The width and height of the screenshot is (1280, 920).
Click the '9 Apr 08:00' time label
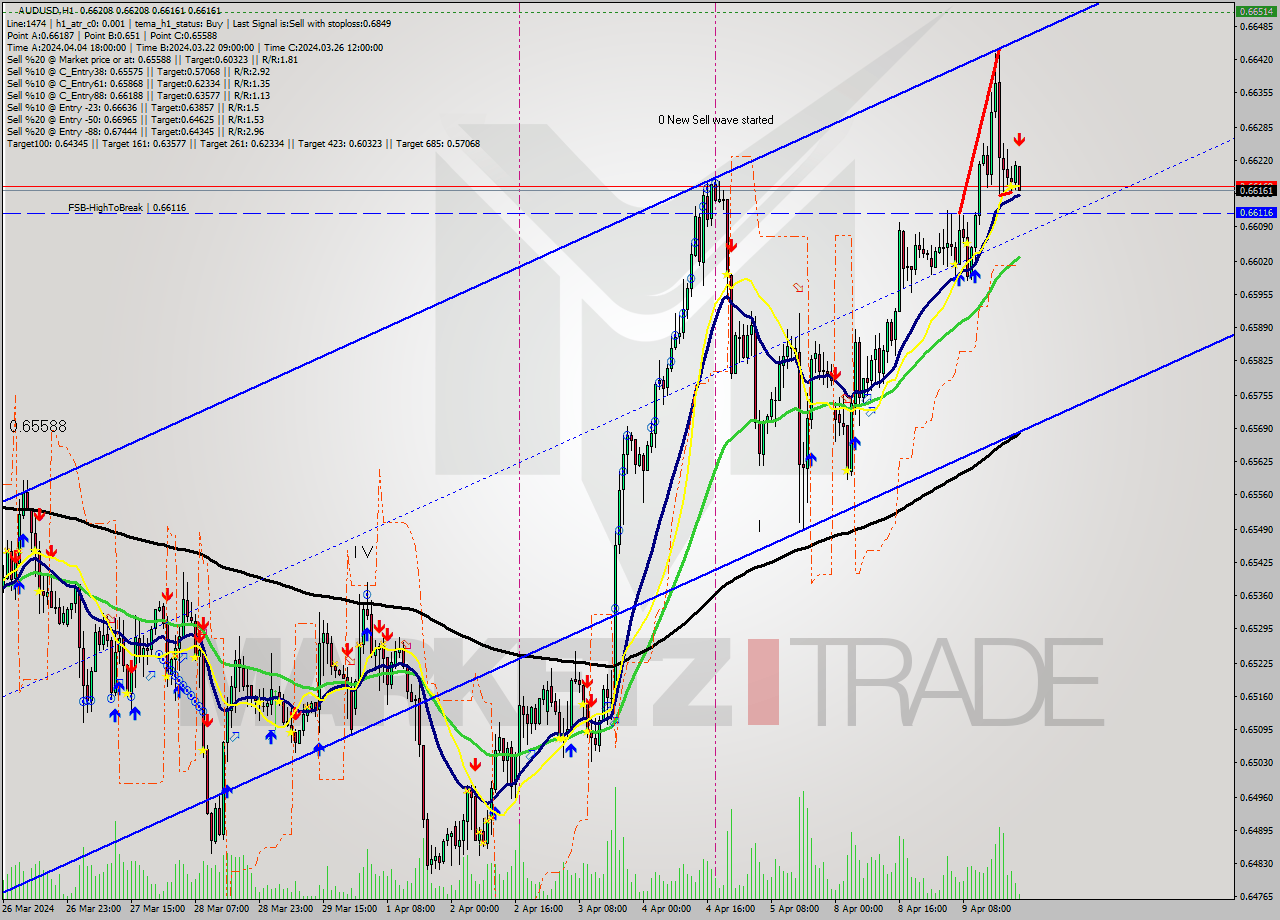click(986, 909)
